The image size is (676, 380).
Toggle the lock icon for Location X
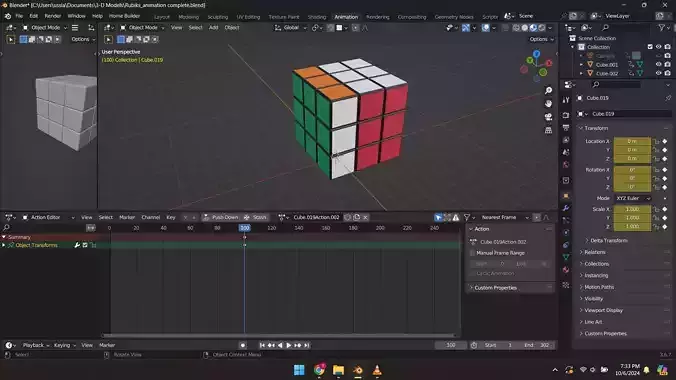click(x=656, y=141)
